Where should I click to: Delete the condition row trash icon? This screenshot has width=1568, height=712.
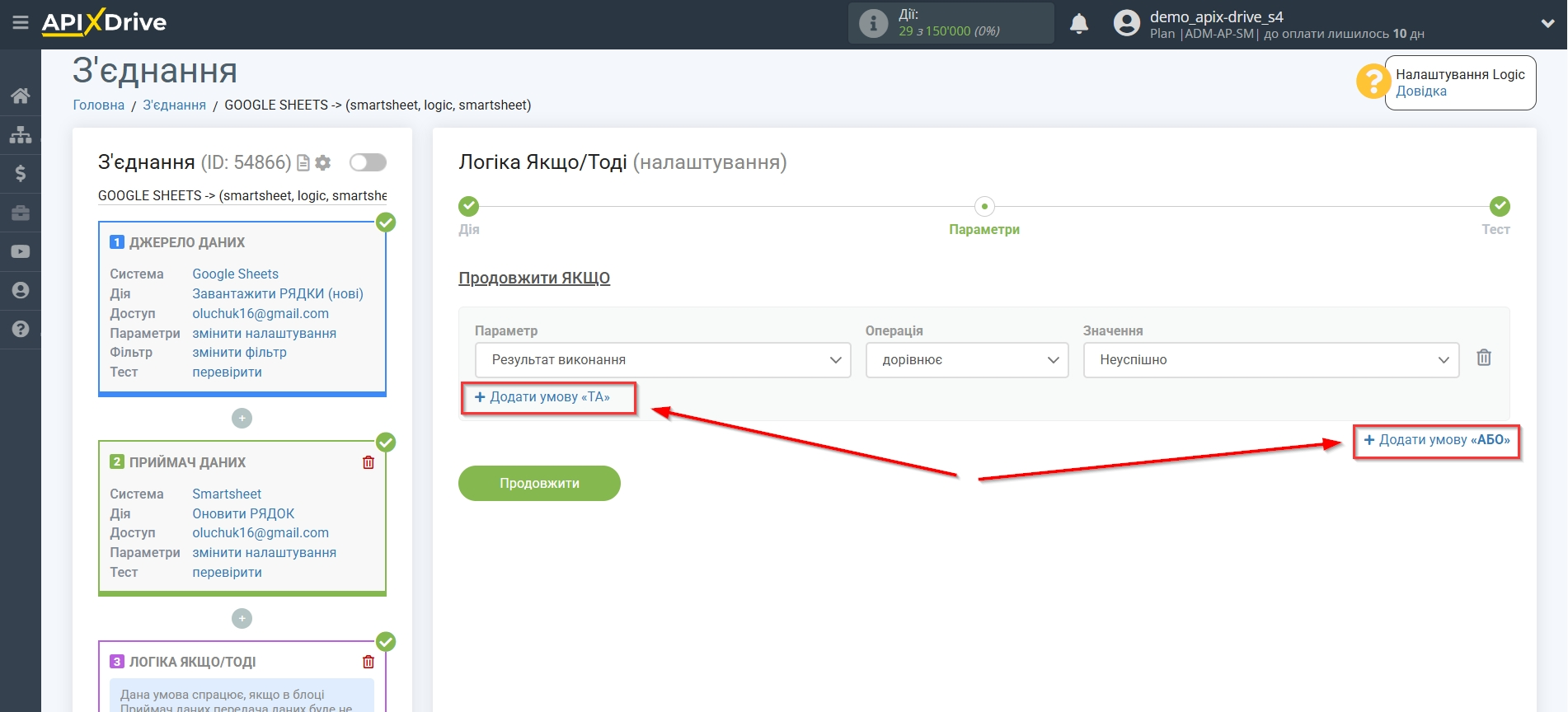pos(1484,358)
